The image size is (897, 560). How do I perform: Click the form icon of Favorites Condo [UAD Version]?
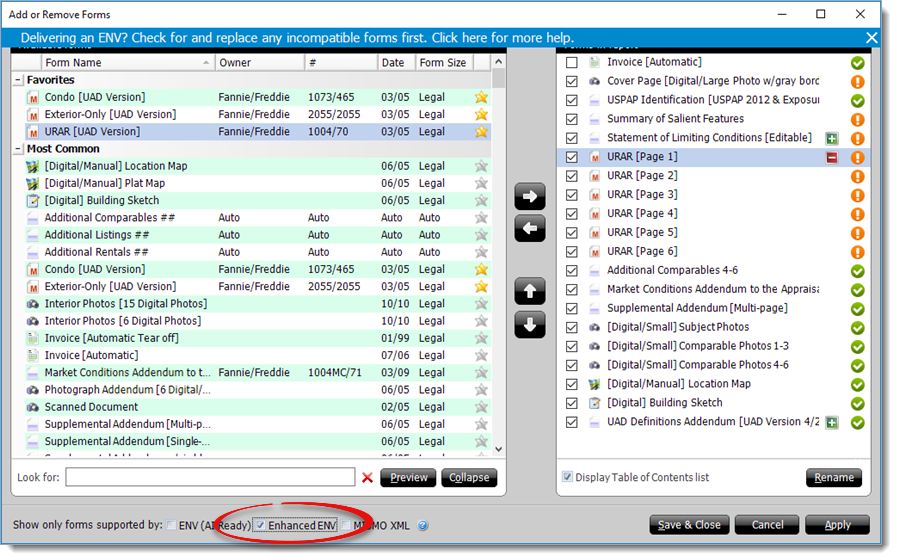point(33,98)
